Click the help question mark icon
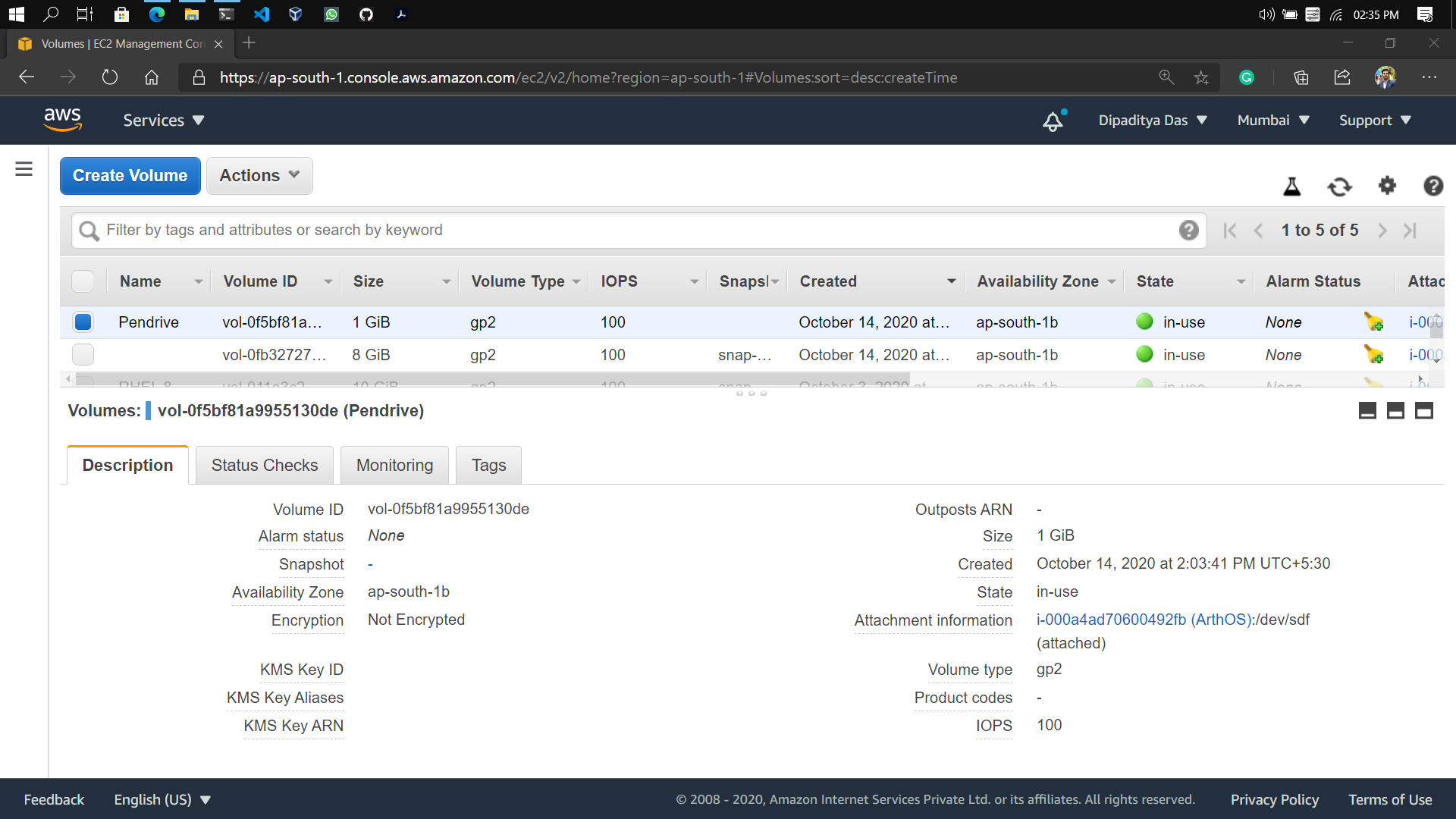 (1432, 186)
